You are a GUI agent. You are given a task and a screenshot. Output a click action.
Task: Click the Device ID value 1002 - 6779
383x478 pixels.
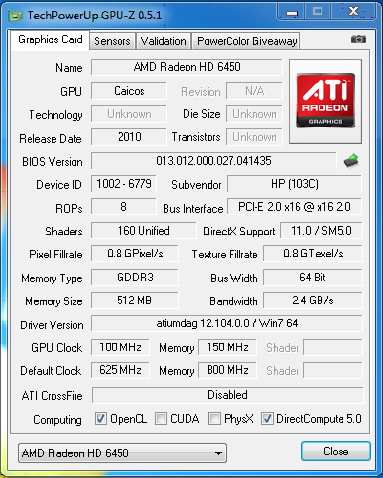coord(124,184)
